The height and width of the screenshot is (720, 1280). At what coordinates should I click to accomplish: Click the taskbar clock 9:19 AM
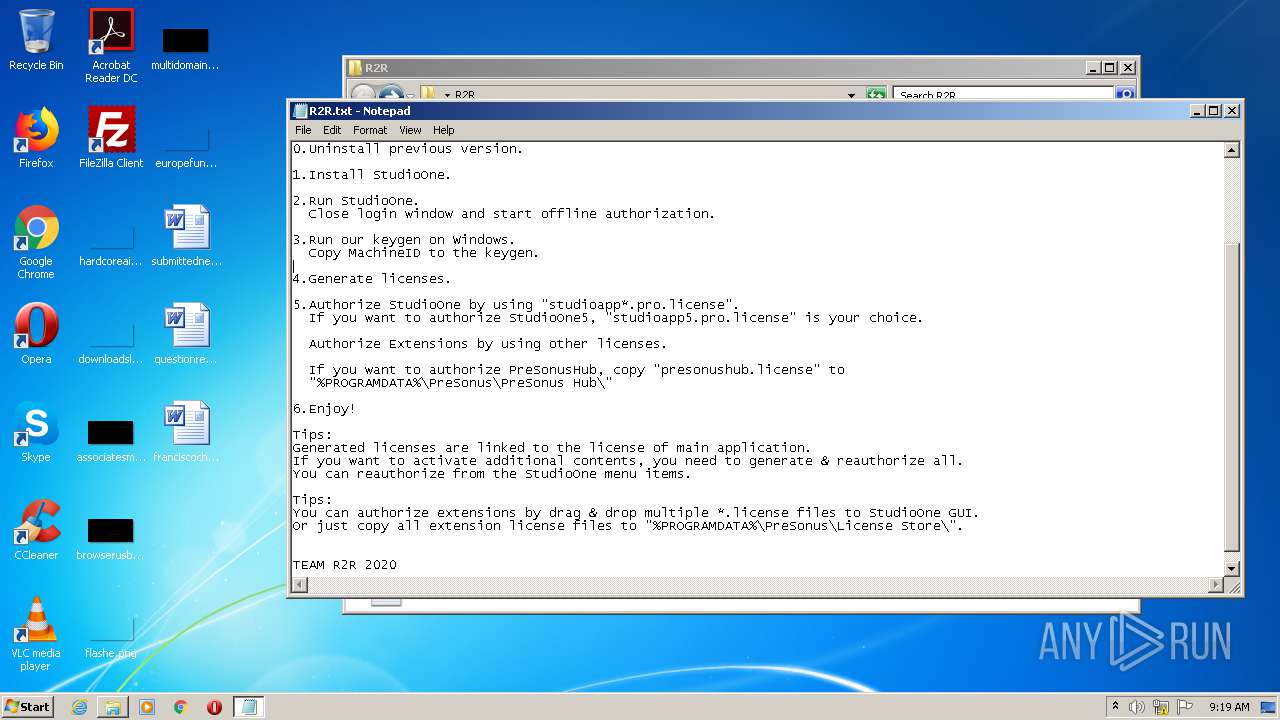coord(1229,707)
